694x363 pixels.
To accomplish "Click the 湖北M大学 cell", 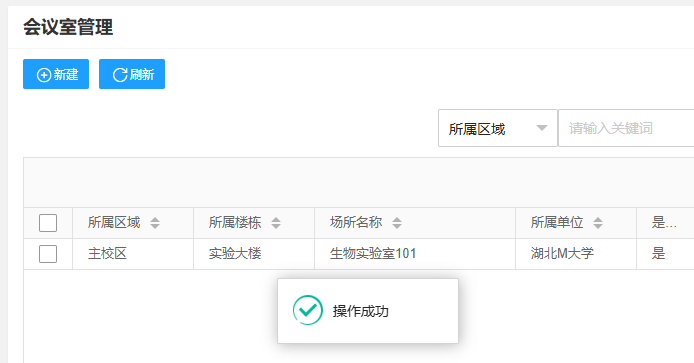I will 562,254.
